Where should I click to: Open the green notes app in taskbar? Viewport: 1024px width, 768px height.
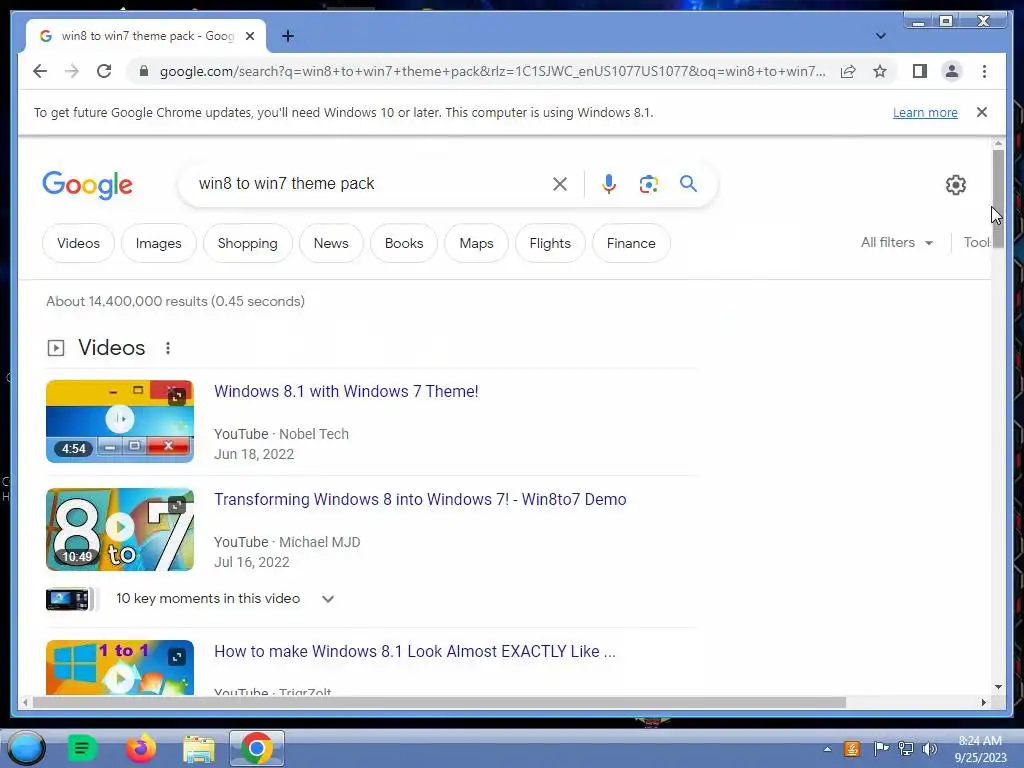[x=82, y=748]
